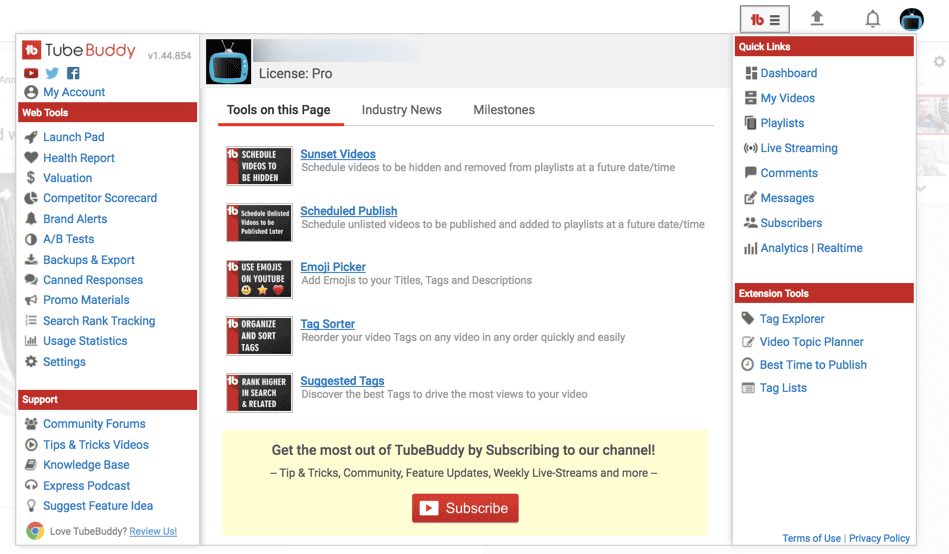Click the headphones icon for Express Podcast
Viewport: 949px width, 554px height.
(x=31, y=485)
